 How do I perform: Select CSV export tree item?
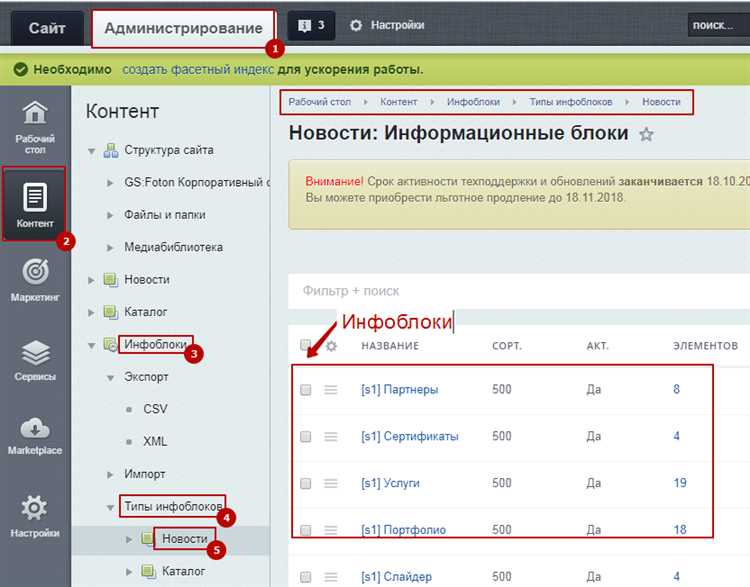click(155, 409)
